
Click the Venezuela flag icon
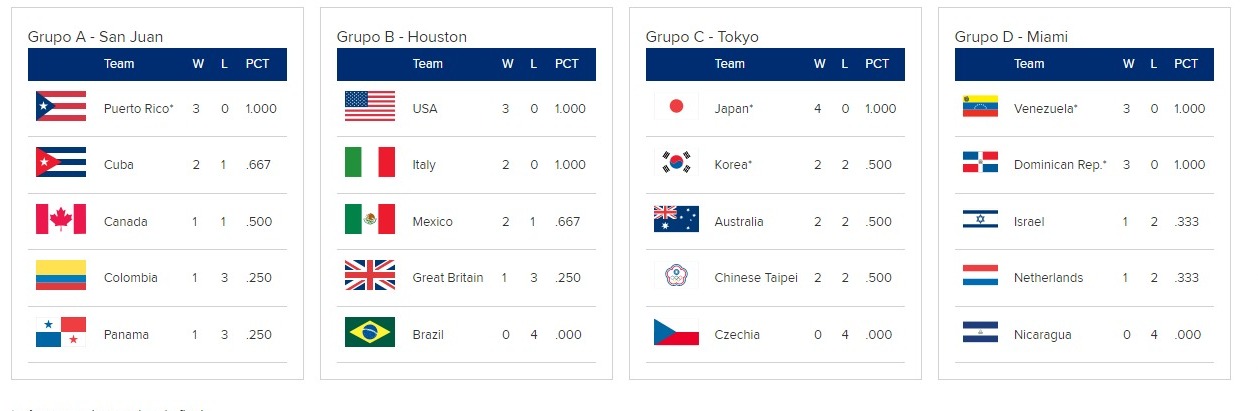pyautogui.click(x=980, y=107)
